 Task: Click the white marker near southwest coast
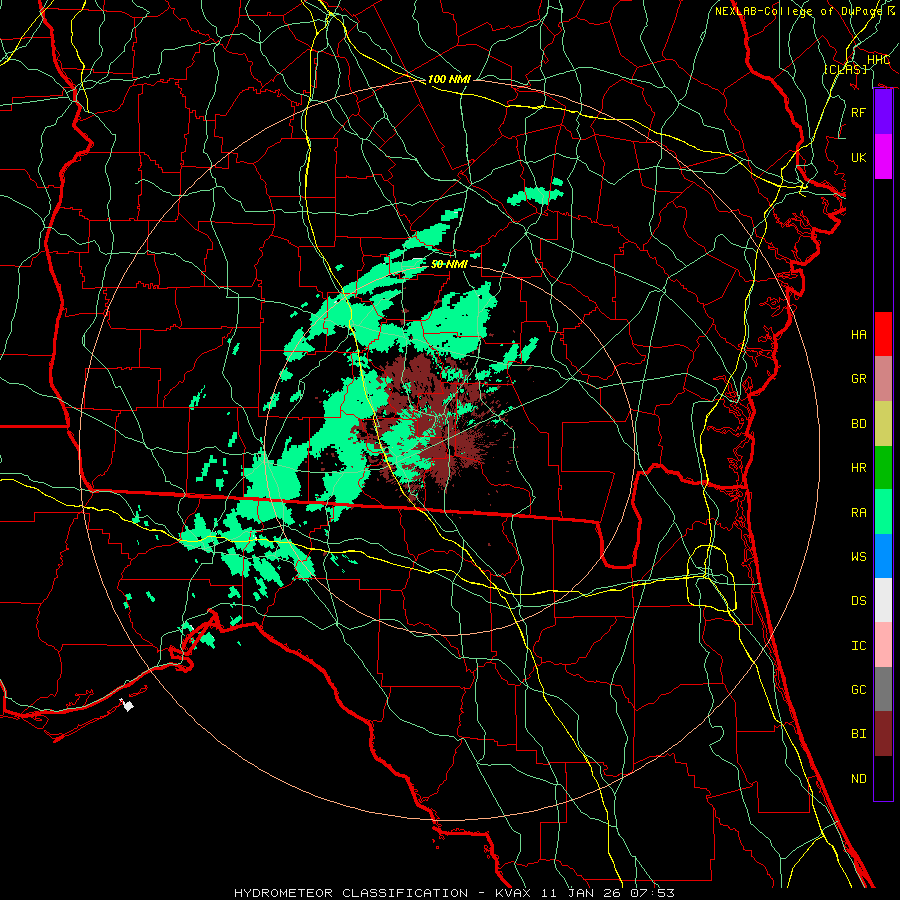(127, 705)
